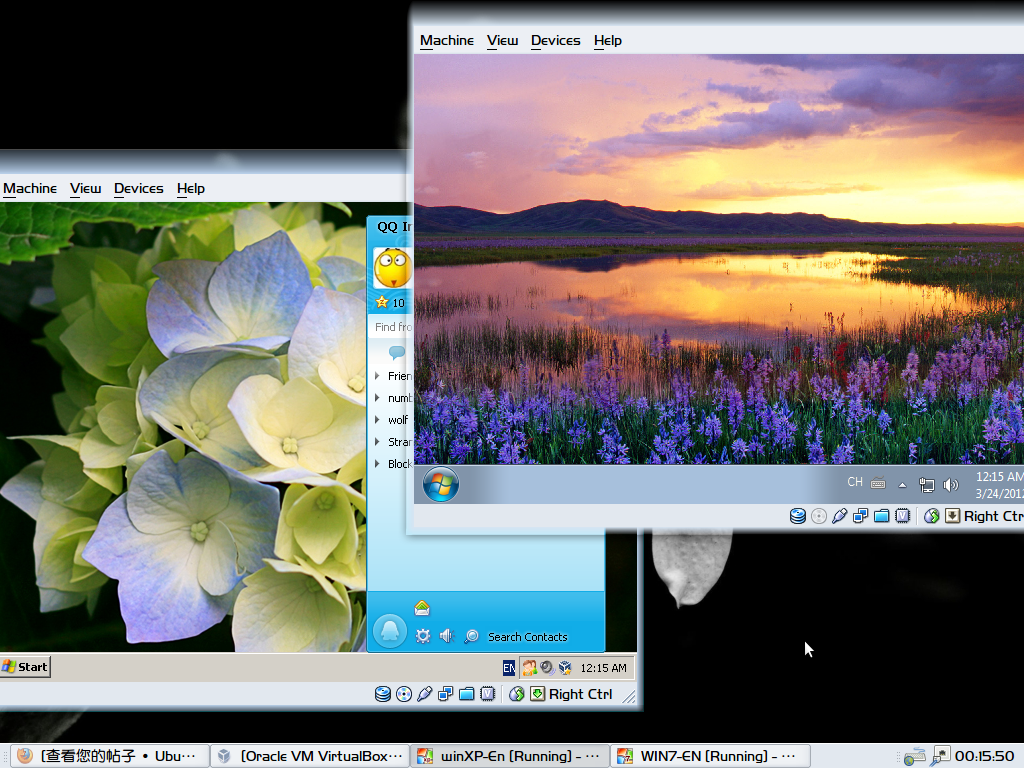Click hard disk indicator in winXP VM status bar
Screen dimensions: 1024x768
(x=383, y=694)
